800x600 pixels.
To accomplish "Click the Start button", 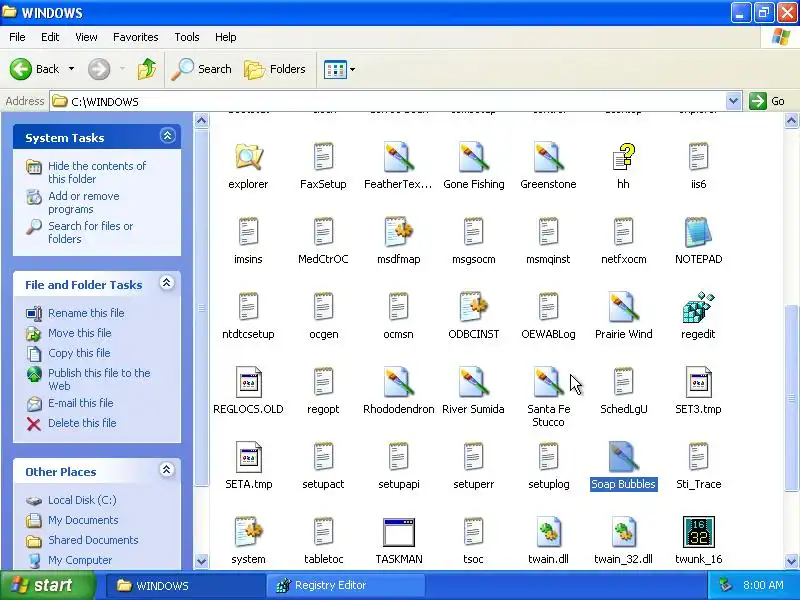I will pyautogui.click(x=48, y=585).
